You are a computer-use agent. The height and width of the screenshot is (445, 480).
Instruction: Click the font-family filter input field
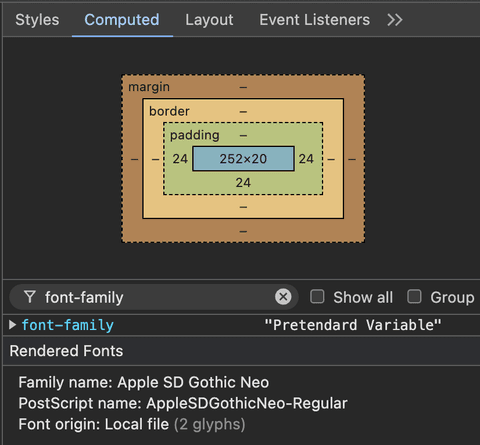(x=157, y=297)
